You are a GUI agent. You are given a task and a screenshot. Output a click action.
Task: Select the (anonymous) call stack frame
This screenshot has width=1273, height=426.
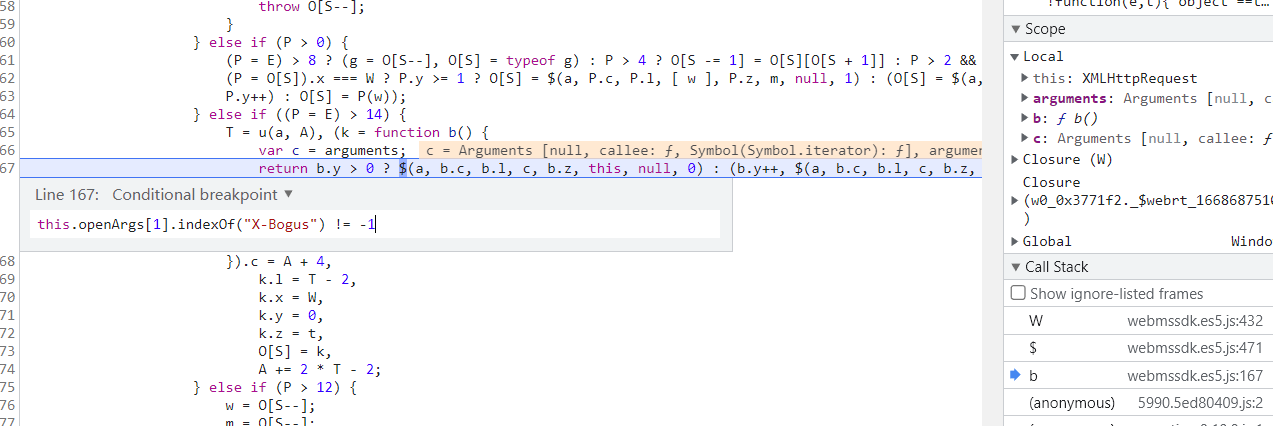point(1071,402)
